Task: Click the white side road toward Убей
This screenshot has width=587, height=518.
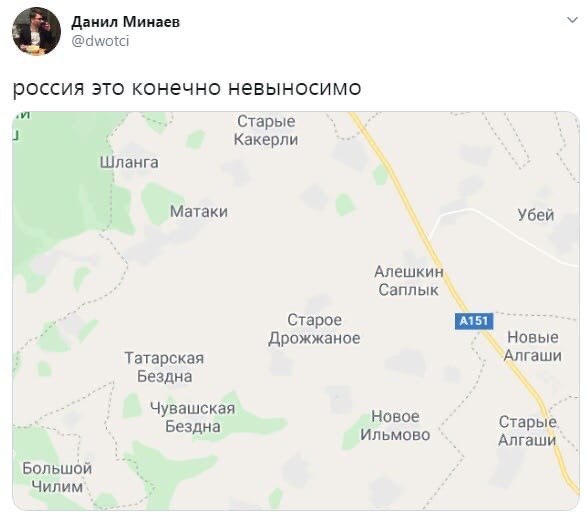Action: 502,228
